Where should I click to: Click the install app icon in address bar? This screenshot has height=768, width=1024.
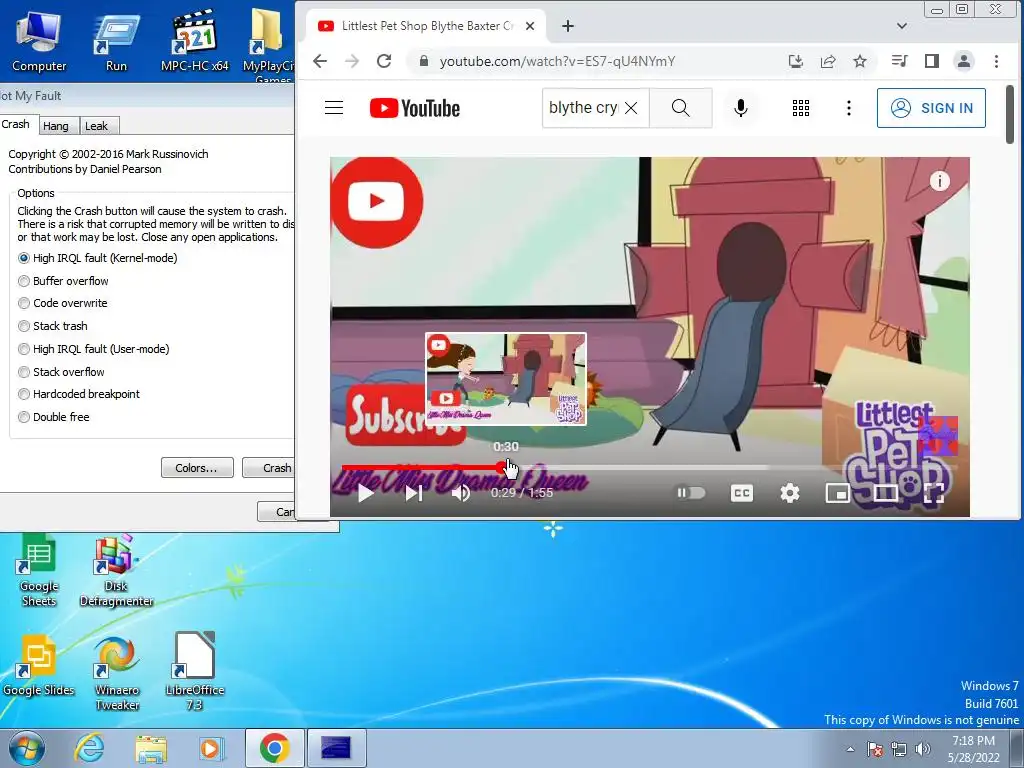pyautogui.click(x=795, y=61)
